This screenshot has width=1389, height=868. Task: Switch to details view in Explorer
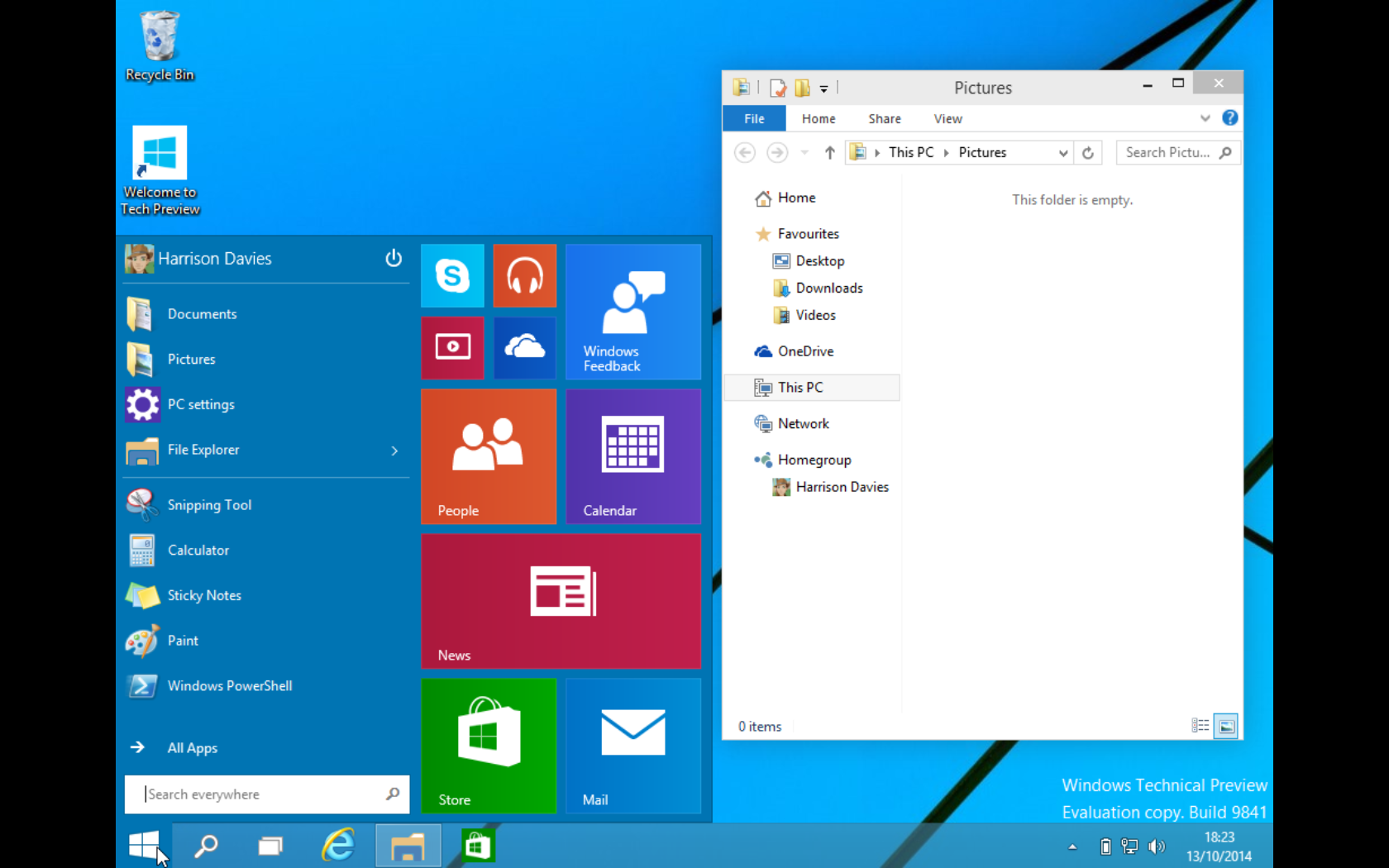click(1200, 726)
